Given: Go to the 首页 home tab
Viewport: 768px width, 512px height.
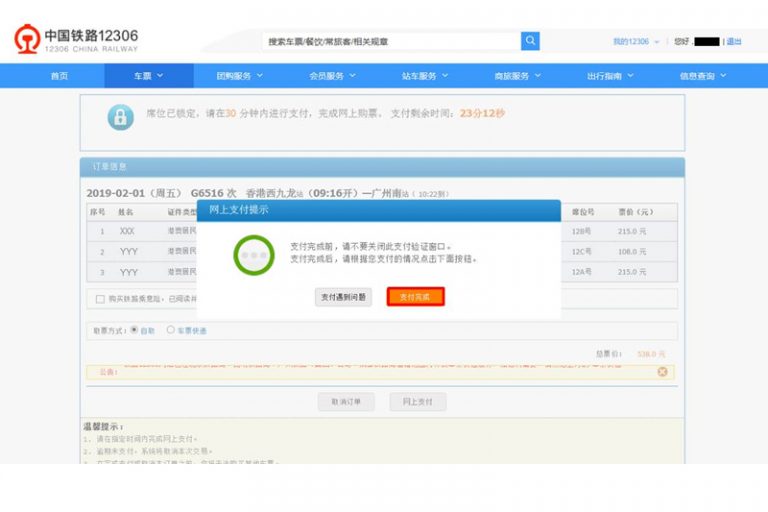Looking at the screenshot, I should (59, 76).
